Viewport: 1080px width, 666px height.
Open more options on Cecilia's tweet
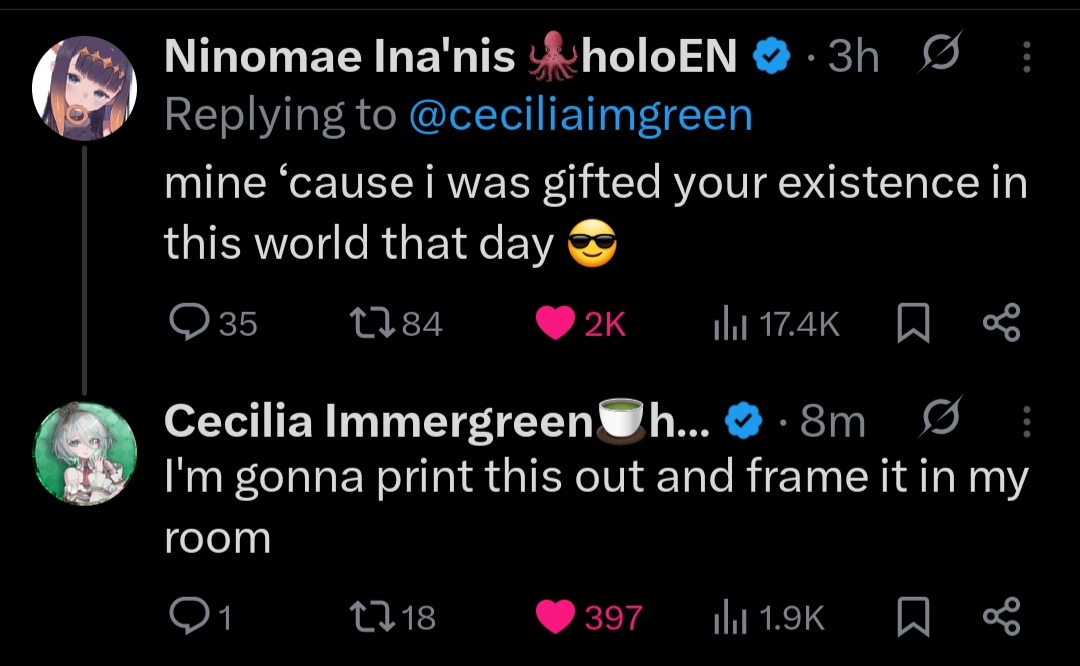1026,421
